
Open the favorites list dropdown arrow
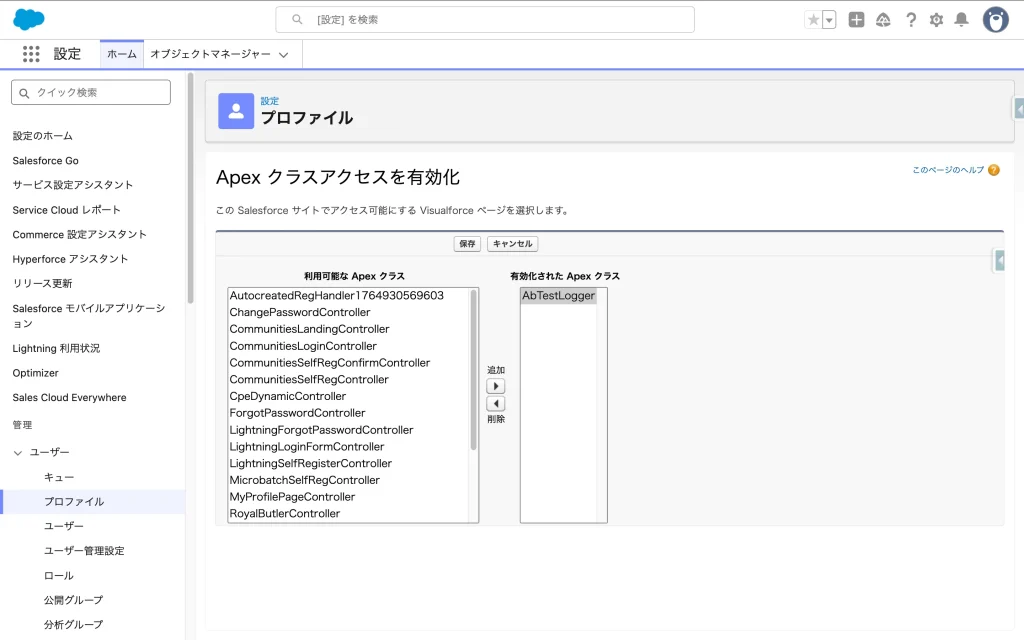829,20
